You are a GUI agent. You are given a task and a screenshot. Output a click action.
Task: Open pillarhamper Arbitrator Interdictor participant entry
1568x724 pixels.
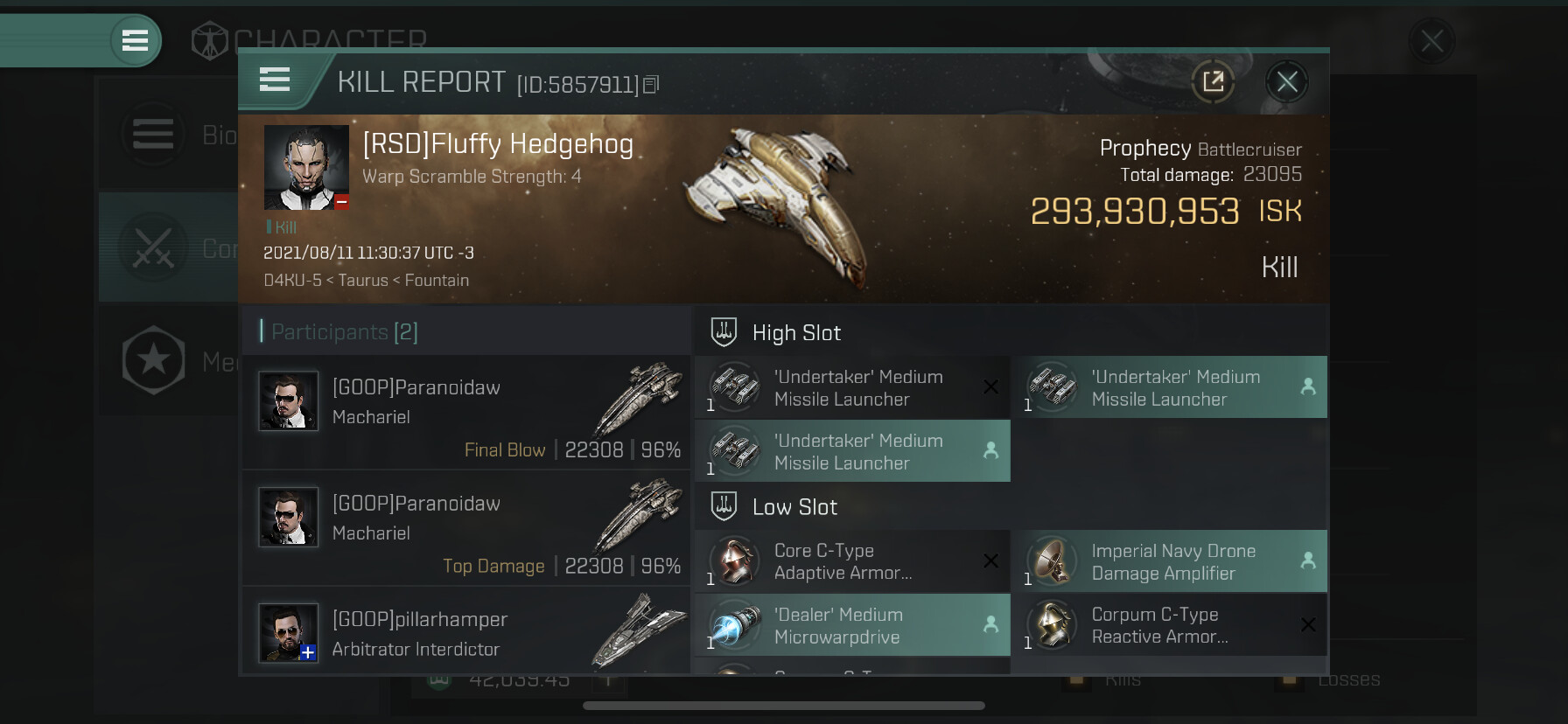coord(465,633)
